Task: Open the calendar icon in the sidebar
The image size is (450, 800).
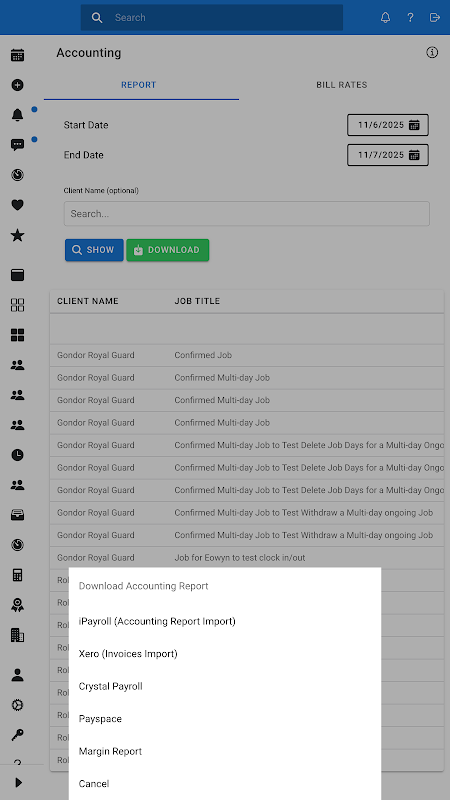Action: pos(17,55)
